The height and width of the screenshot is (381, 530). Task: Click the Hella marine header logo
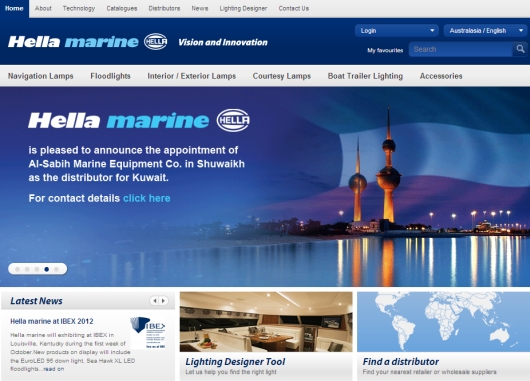coord(73,42)
